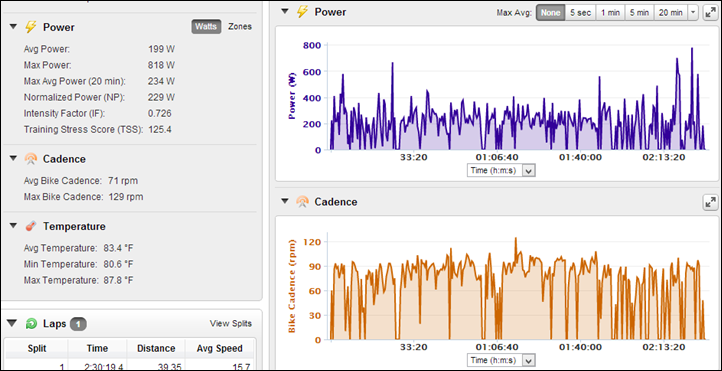722x371 pixels.
Task: Open the Time (h:m:s) dropdown under Cadence chart
Action: tap(501, 360)
